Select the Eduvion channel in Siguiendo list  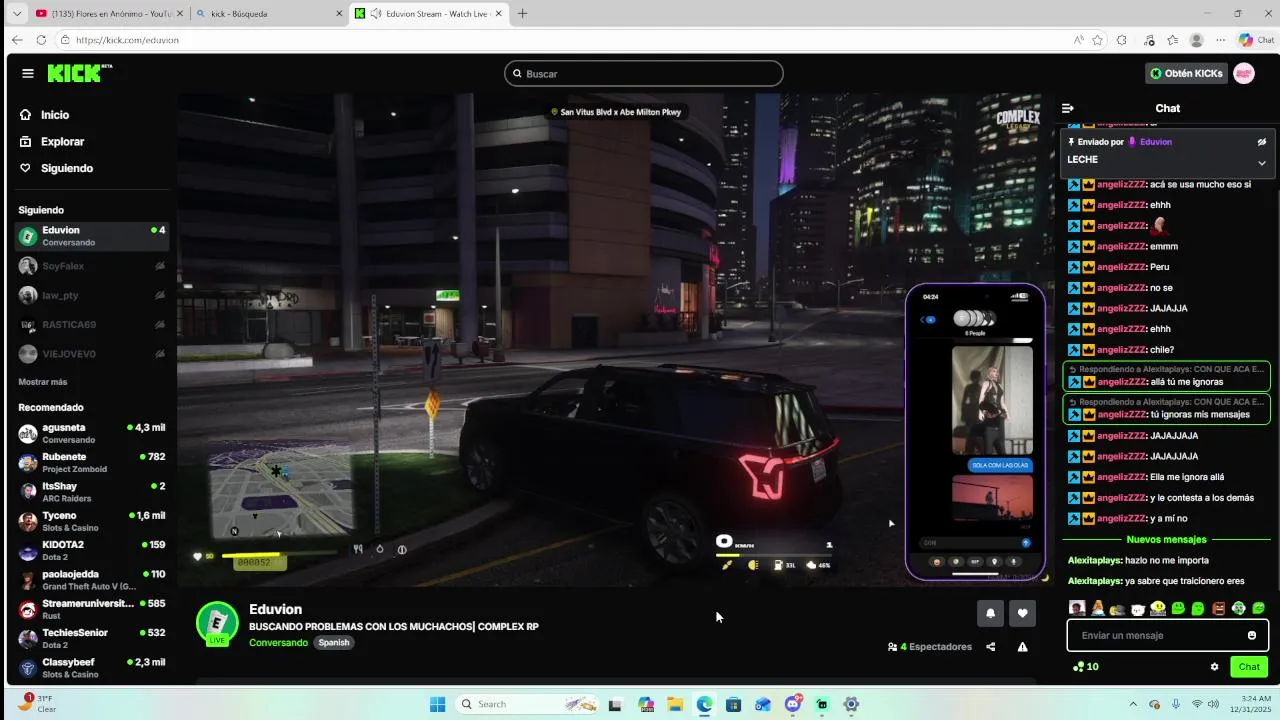92,236
